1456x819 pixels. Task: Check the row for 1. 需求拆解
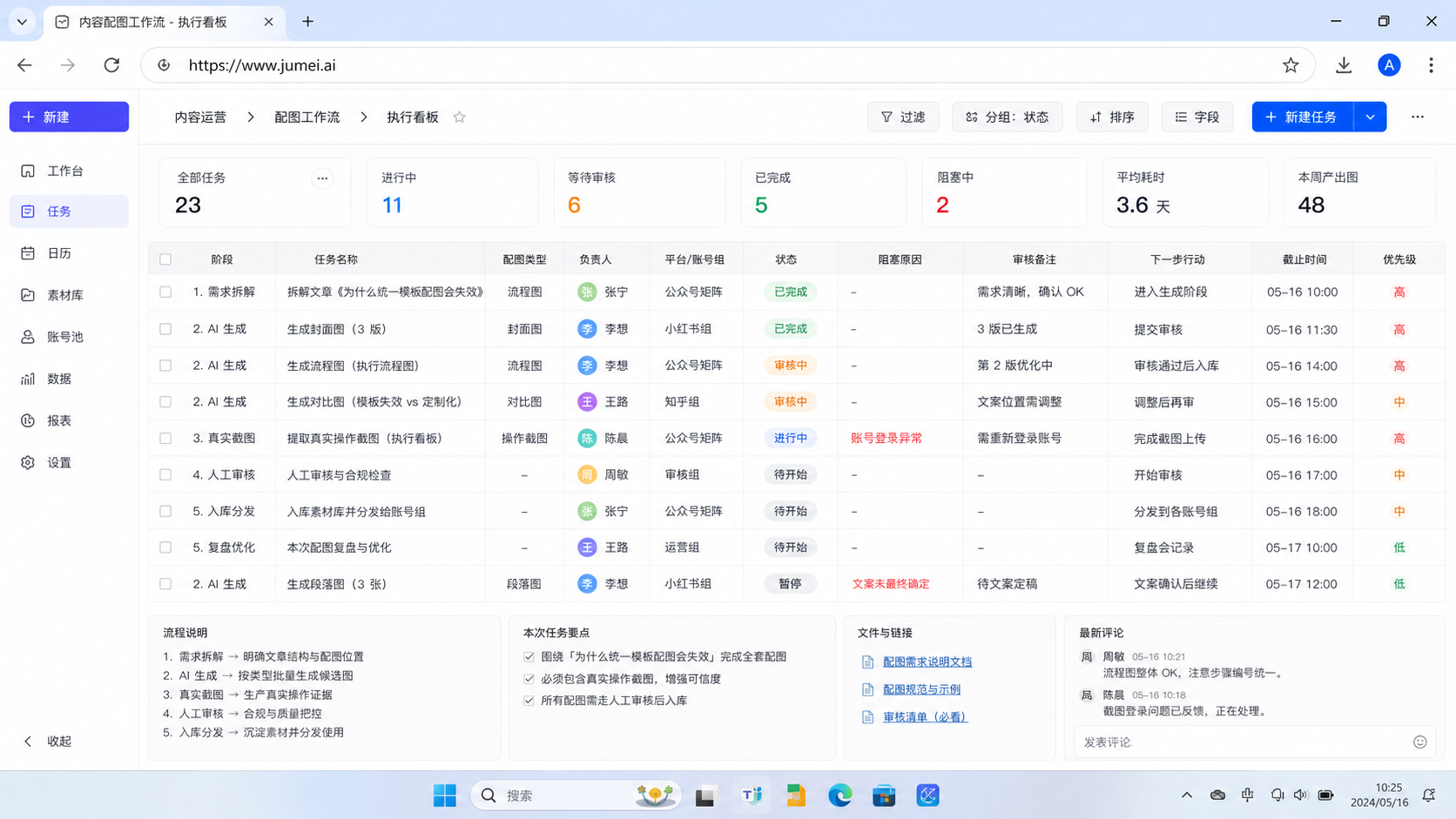[165, 292]
